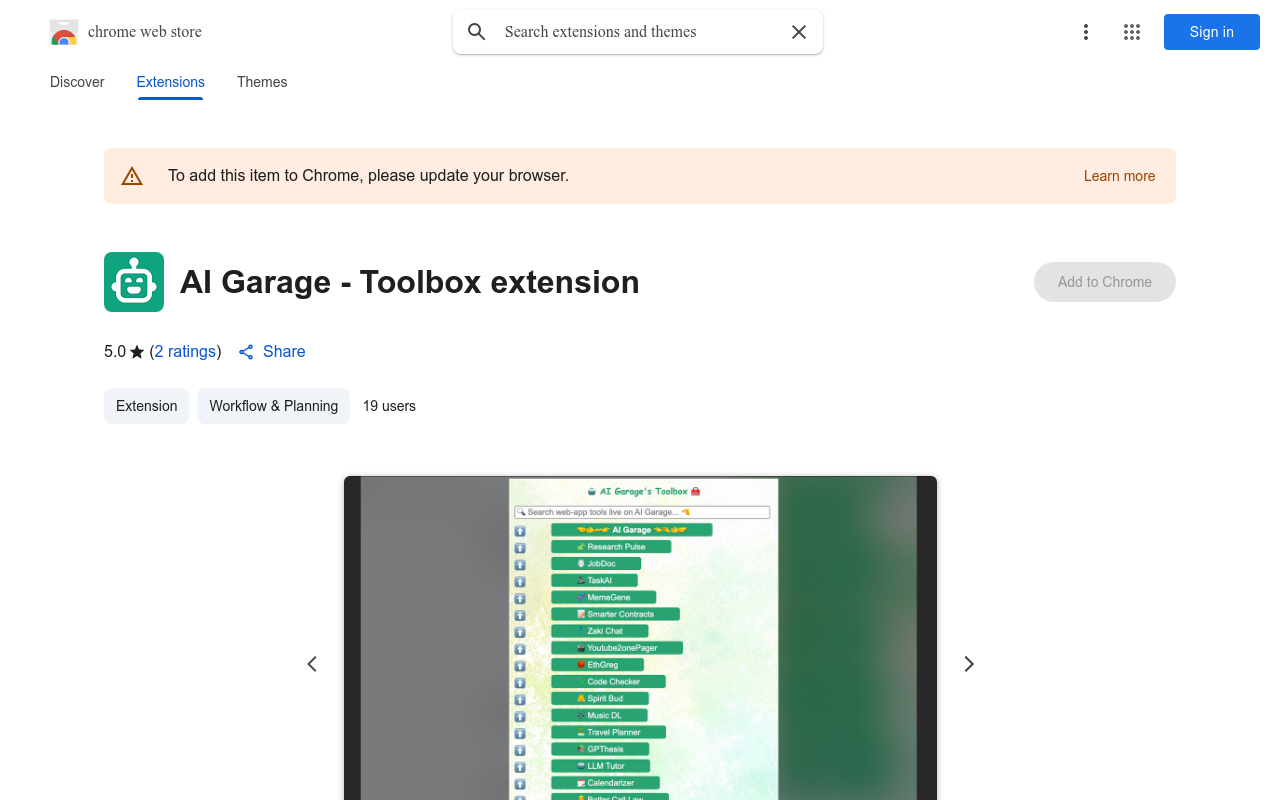Image resolution: width=1280 pixels, height=800 pixels.
Task: Open the 2 ratings link
Action: click(x=185, y=352)
